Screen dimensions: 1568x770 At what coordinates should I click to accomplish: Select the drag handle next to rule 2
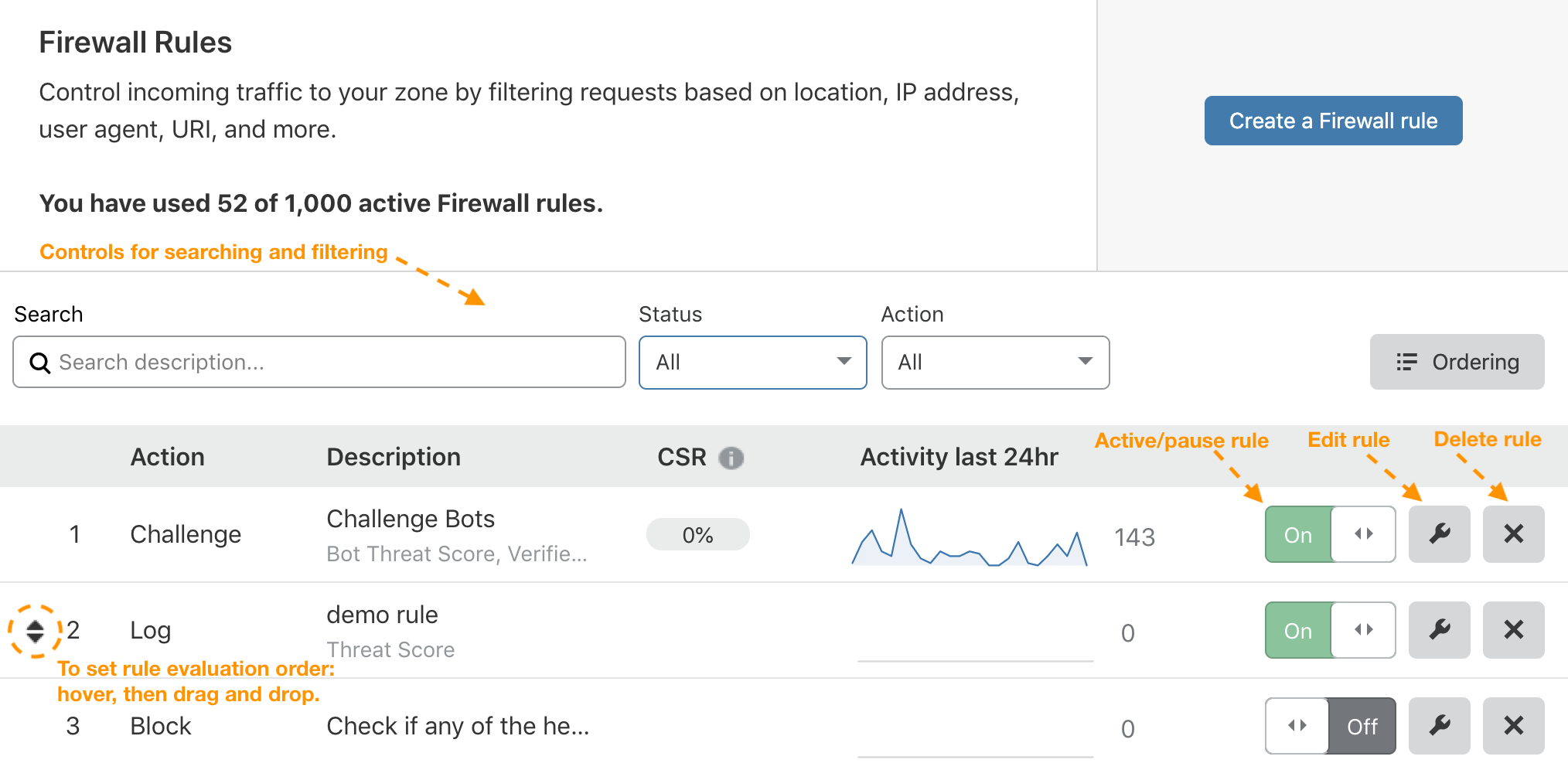(x=35, y=630)
